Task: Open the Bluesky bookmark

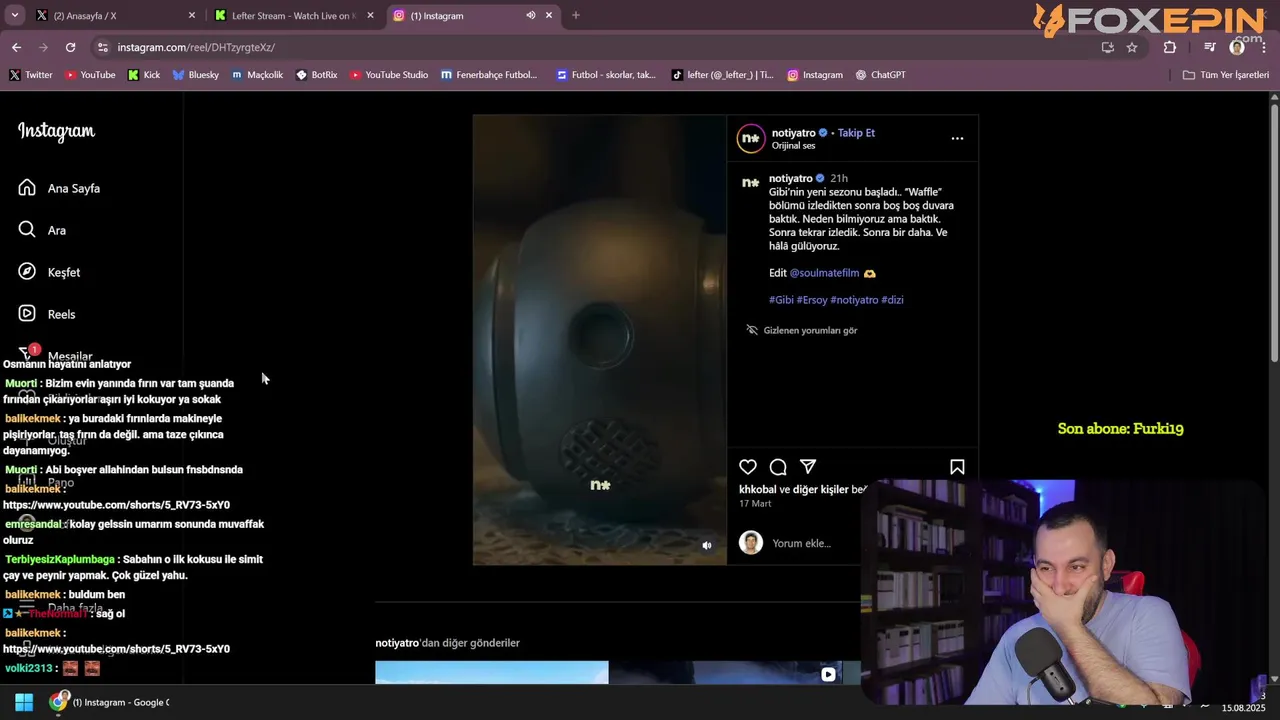Action: (195, 75)
